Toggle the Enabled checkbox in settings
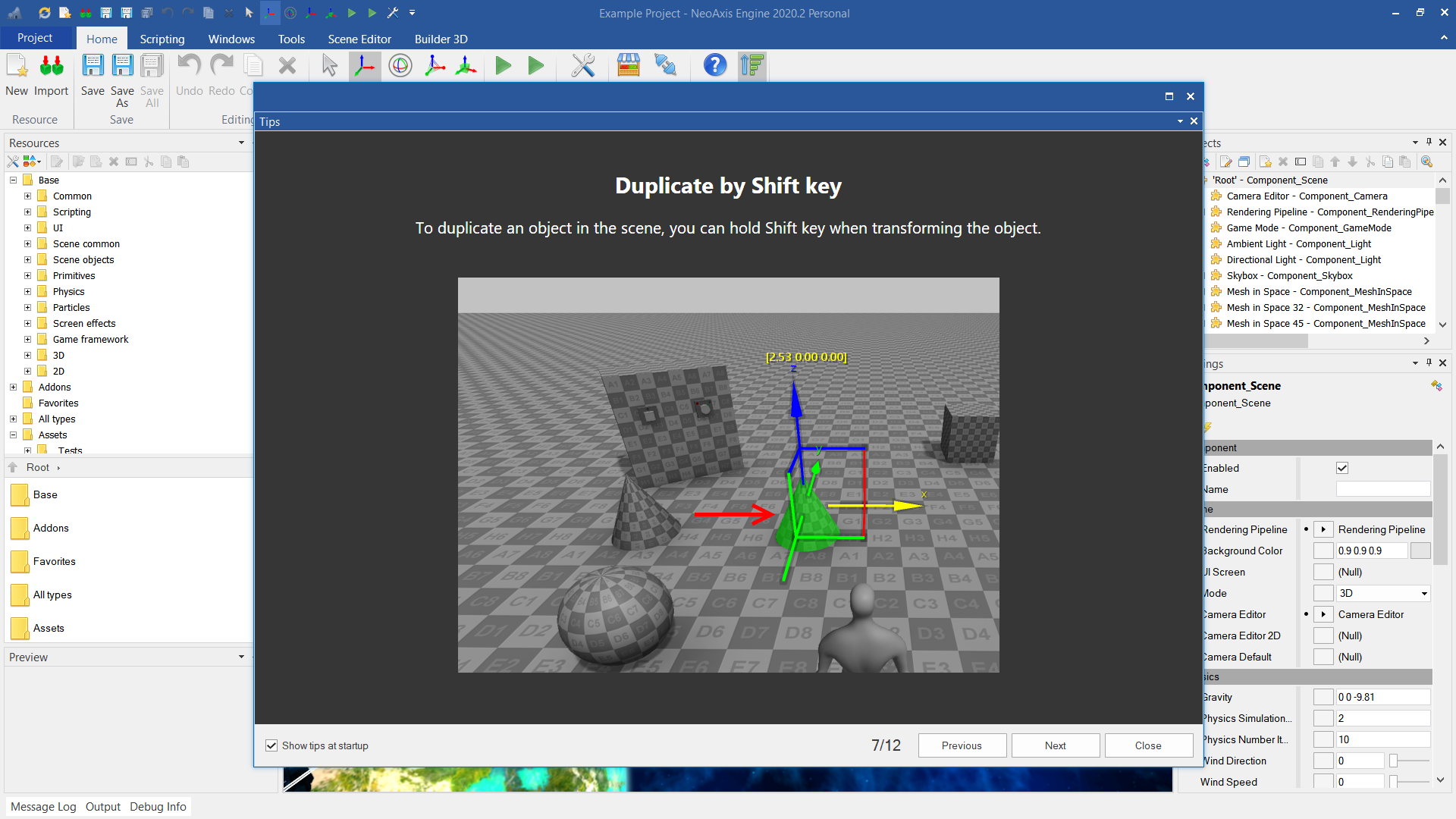 click(1341, 468)
